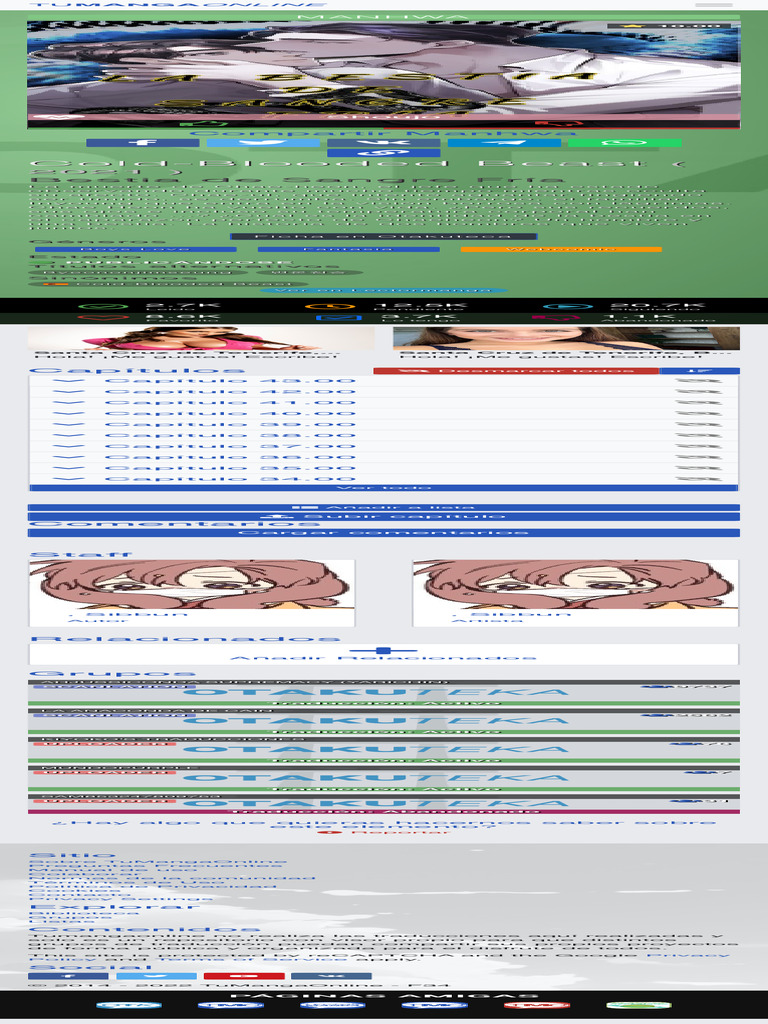Expand Capítulo 35.00
Image resolution: width=768 pixels, height=1024 pixels.
tap(230, 468)
